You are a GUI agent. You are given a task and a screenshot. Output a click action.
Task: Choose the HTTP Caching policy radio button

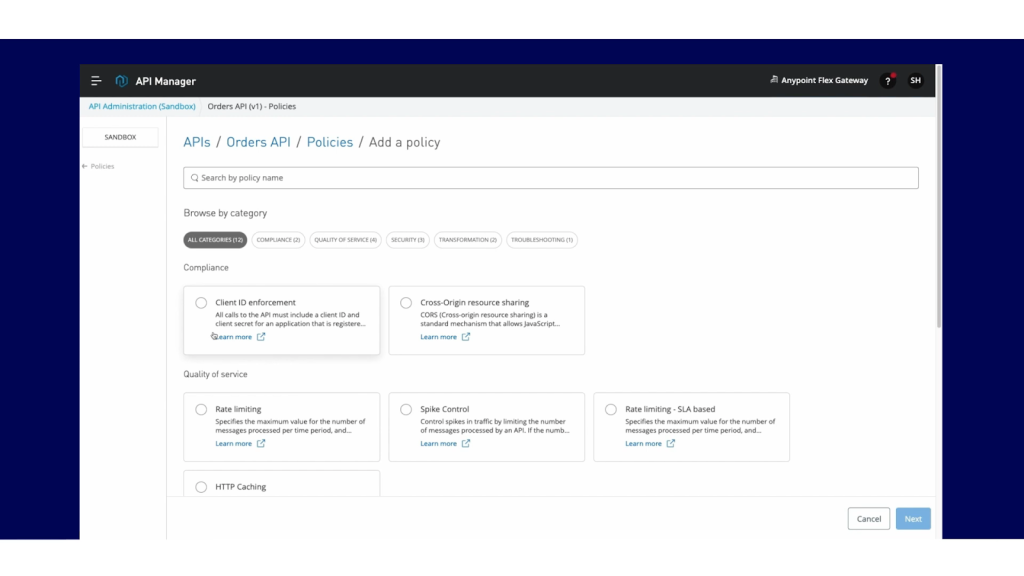coord(201,487)
